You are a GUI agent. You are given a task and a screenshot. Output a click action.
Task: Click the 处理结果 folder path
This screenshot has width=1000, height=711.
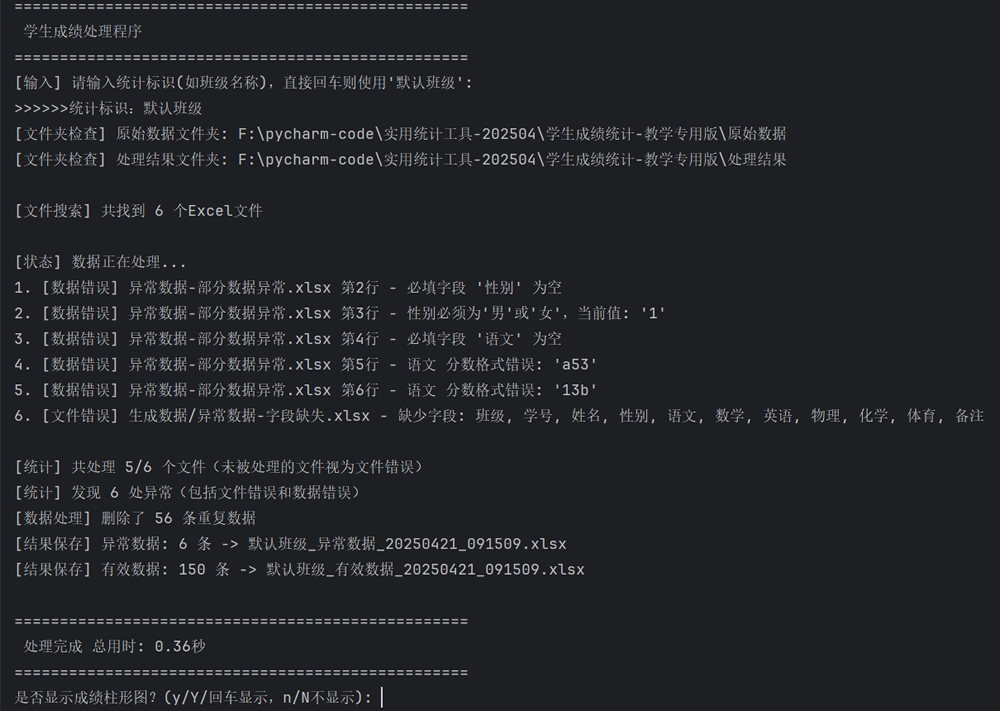pyautogui.click(x=511, y=159)
